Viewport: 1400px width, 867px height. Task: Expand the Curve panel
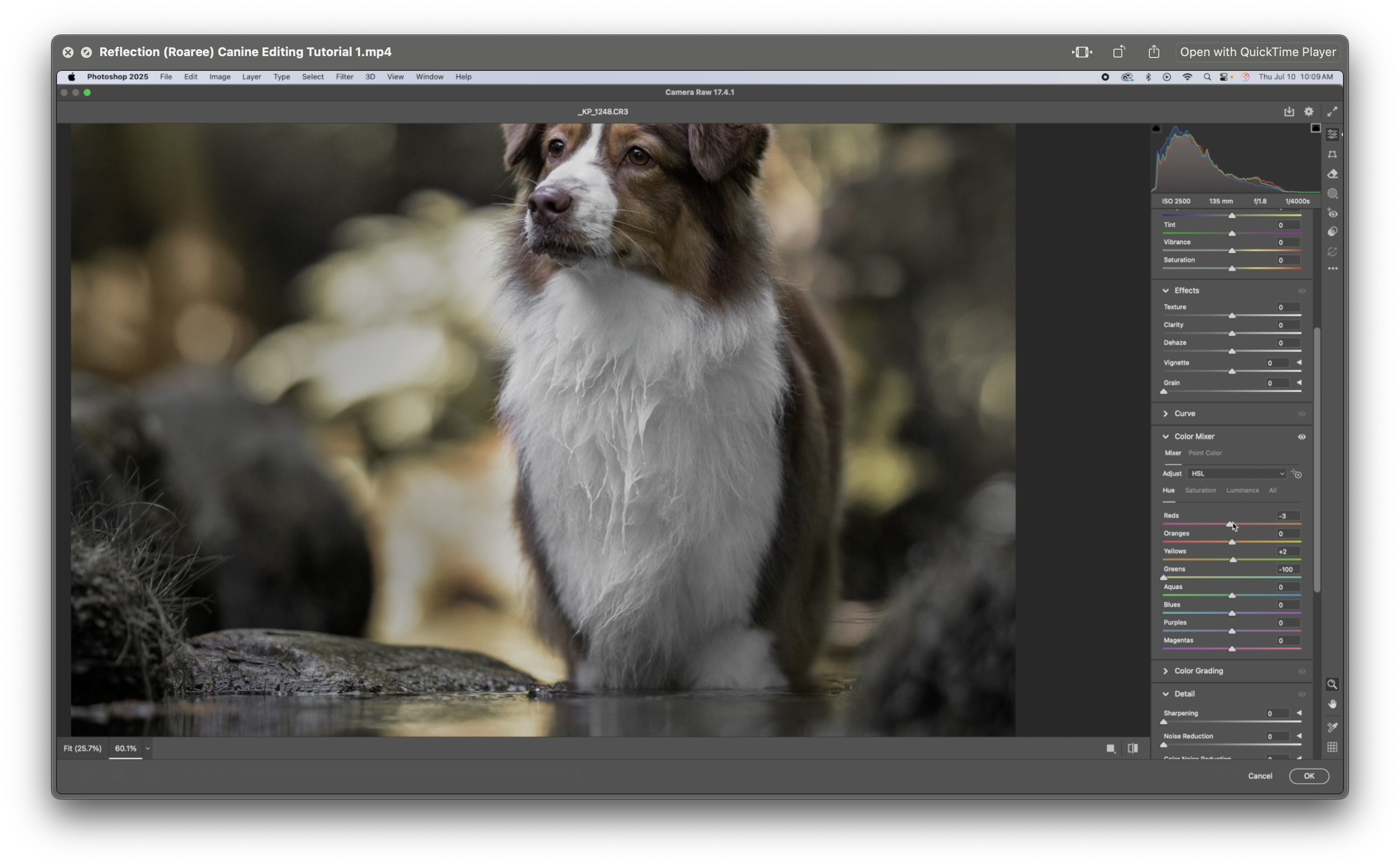pyautogui.click(x=1165, y=414)
